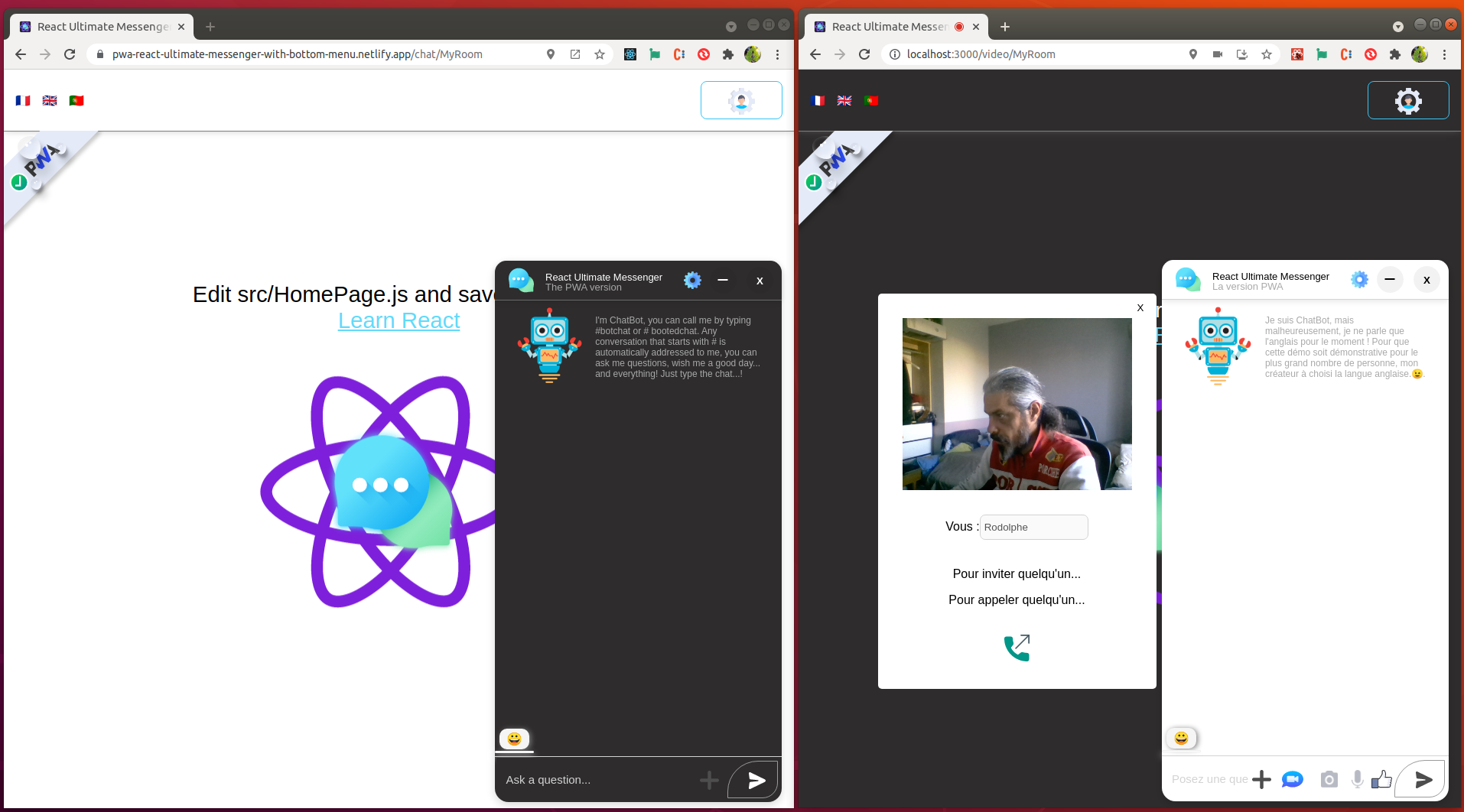Image resolution: width=1464 pixels, height=812 pixels.
Task: Minimize the dark React Ultimate Messenger panel
Action: tap(722, 281)
